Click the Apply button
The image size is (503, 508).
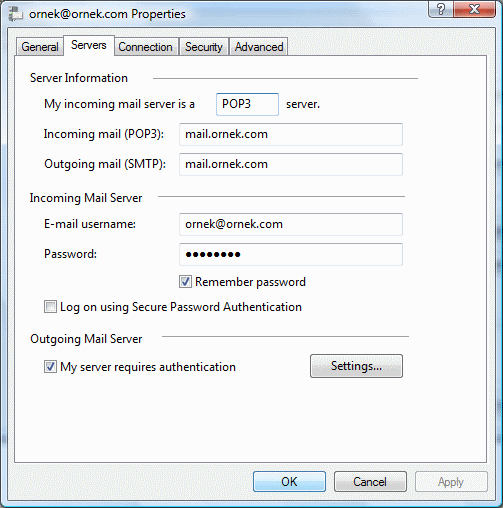point(451,482)
